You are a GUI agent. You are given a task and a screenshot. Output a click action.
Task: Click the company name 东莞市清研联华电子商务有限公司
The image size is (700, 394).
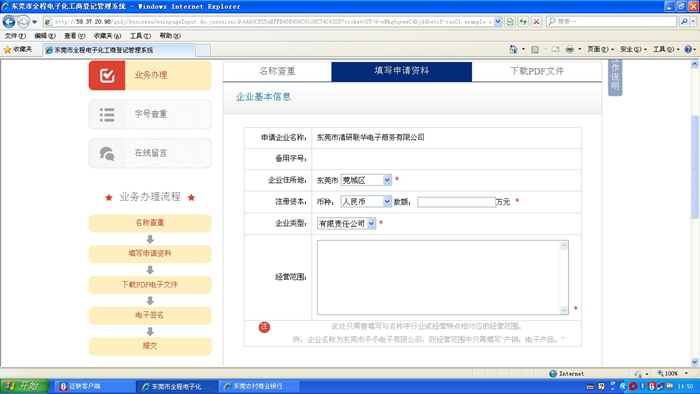370,137
